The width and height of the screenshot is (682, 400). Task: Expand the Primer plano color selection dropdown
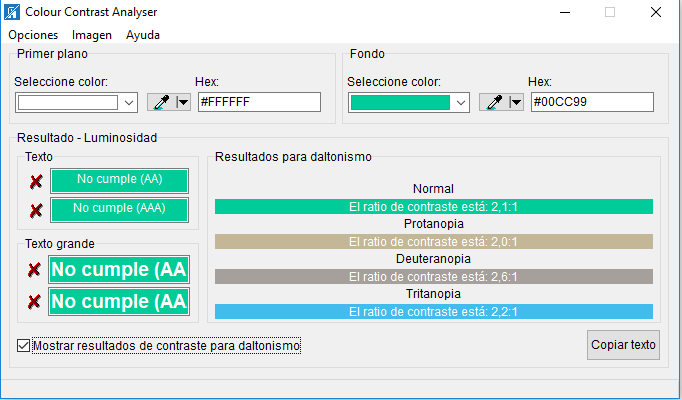point(128,102)
